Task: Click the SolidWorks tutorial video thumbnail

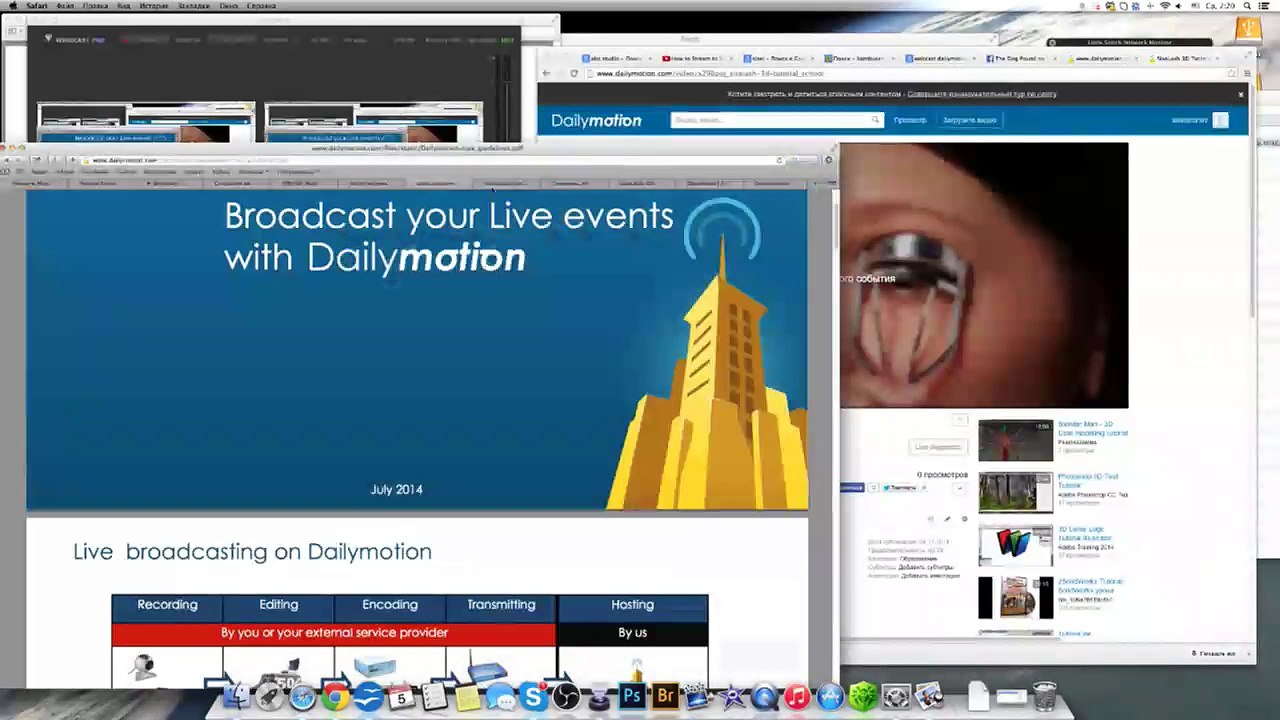Action: (x=1015, y=598)
